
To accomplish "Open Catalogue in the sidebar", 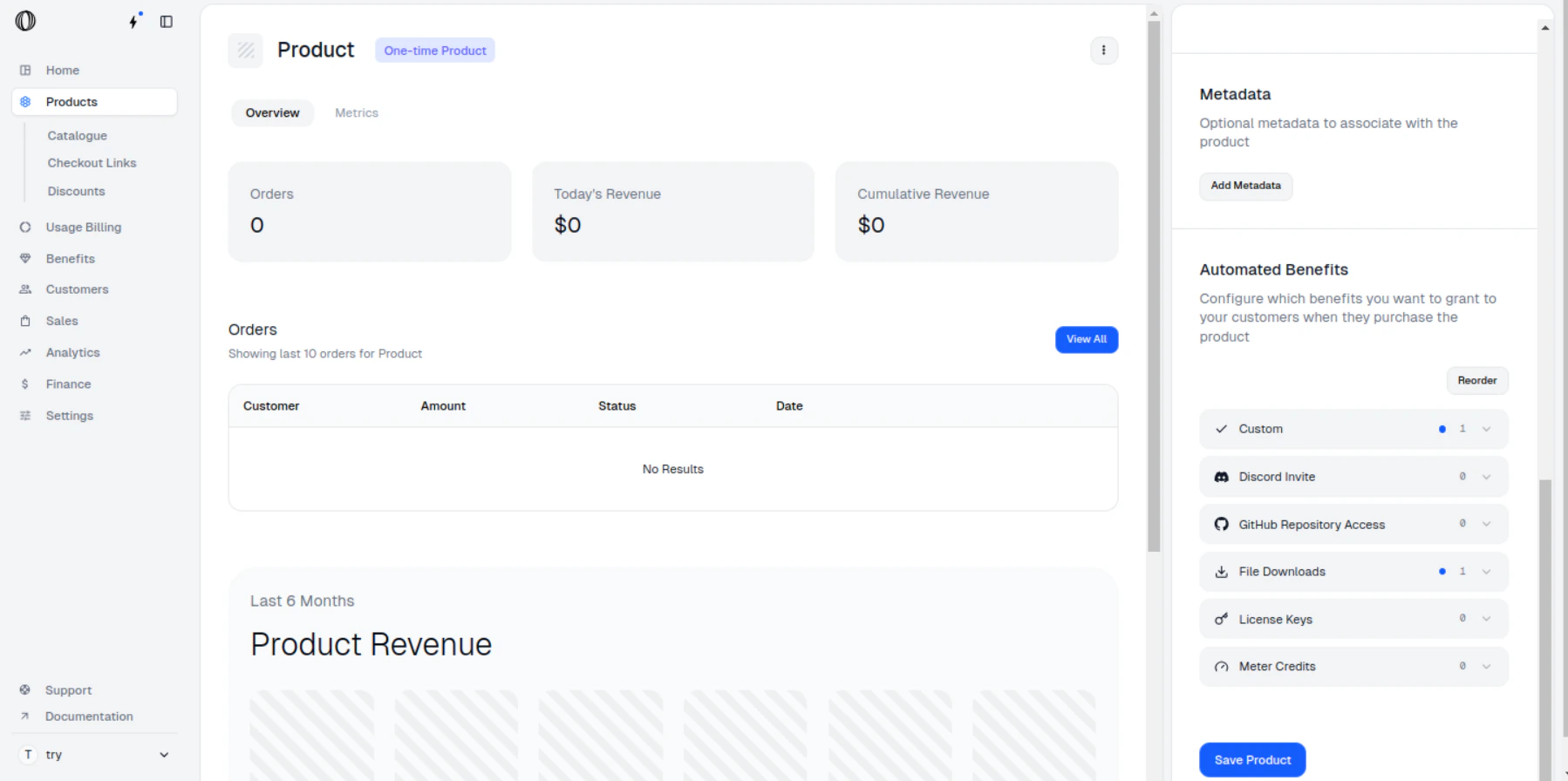I will pos(78,136).
